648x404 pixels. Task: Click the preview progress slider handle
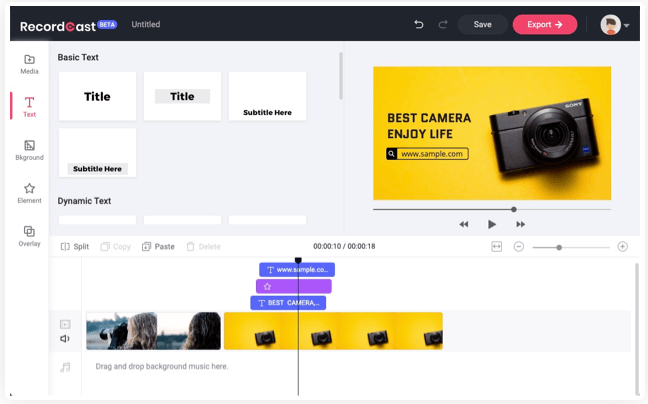(x=514, y=209)
